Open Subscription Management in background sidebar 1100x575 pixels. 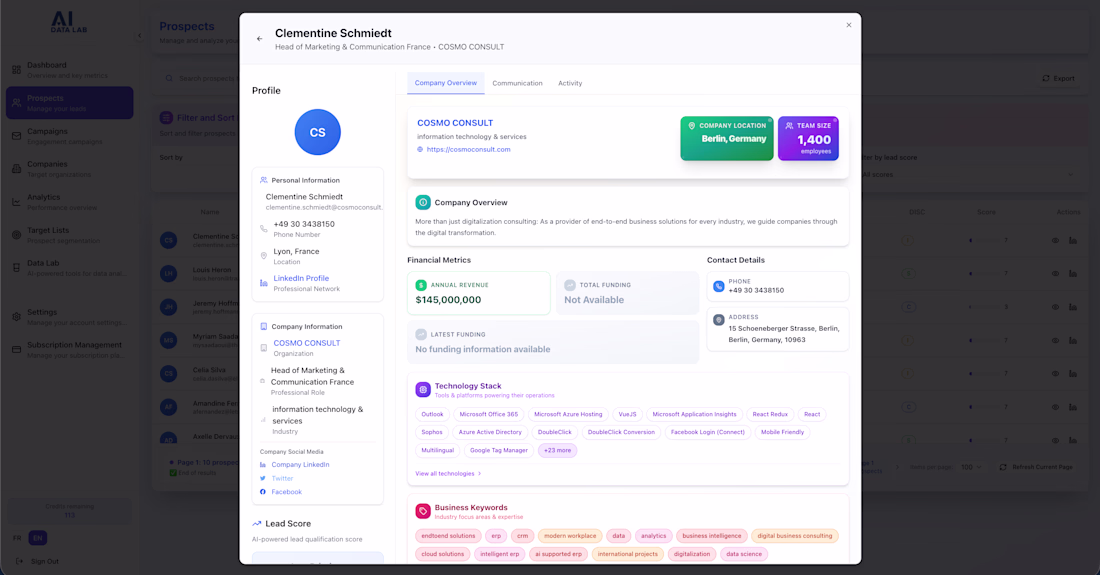click(x=69, y=350)
